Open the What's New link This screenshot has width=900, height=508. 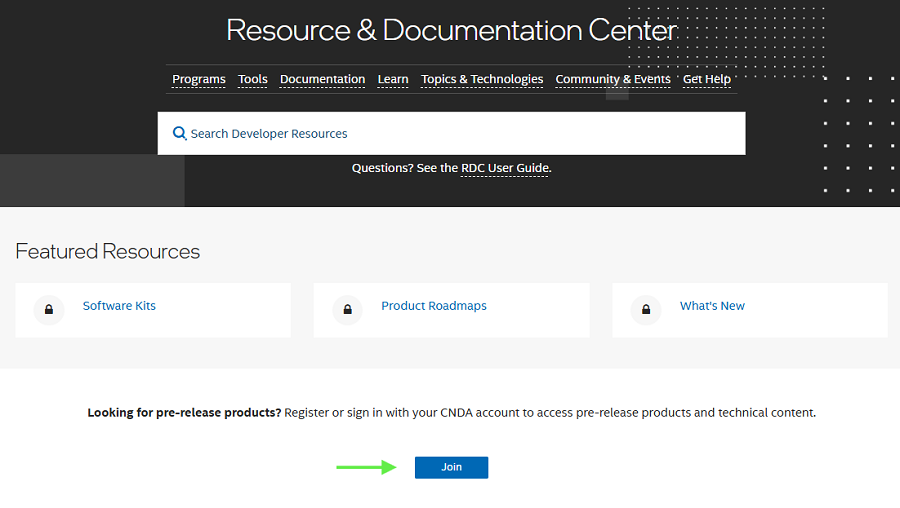pyautogui.click(x=712, y=306)
